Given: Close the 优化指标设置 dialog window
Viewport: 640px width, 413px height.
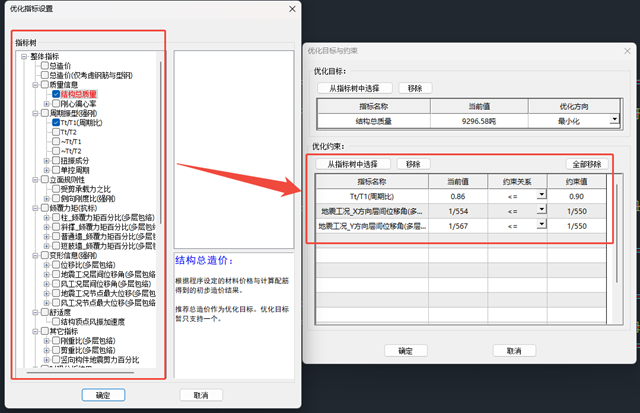Looking at the screenshot, I should point(291,9).
